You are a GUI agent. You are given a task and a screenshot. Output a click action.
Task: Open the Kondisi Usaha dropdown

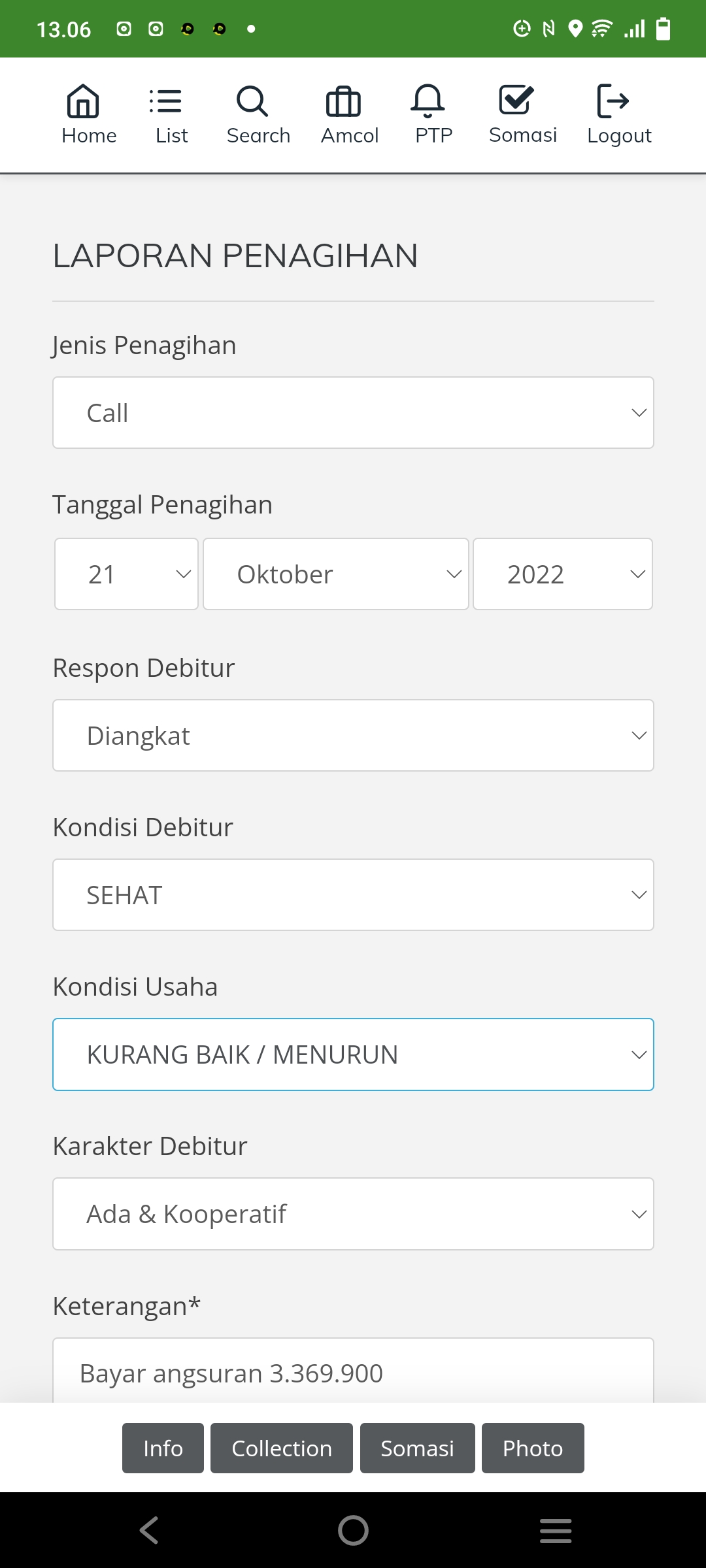click(353, 1054)
